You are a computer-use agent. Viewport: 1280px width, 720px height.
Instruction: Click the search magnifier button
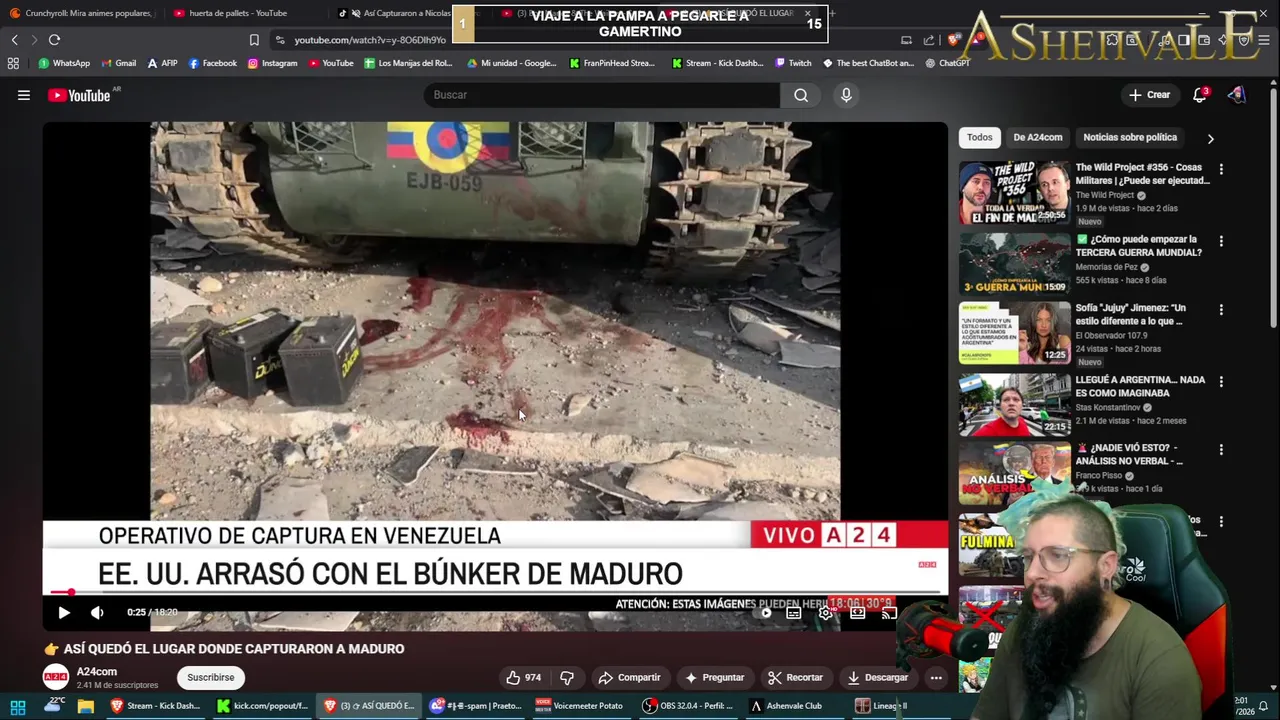[x=801, y=95]
